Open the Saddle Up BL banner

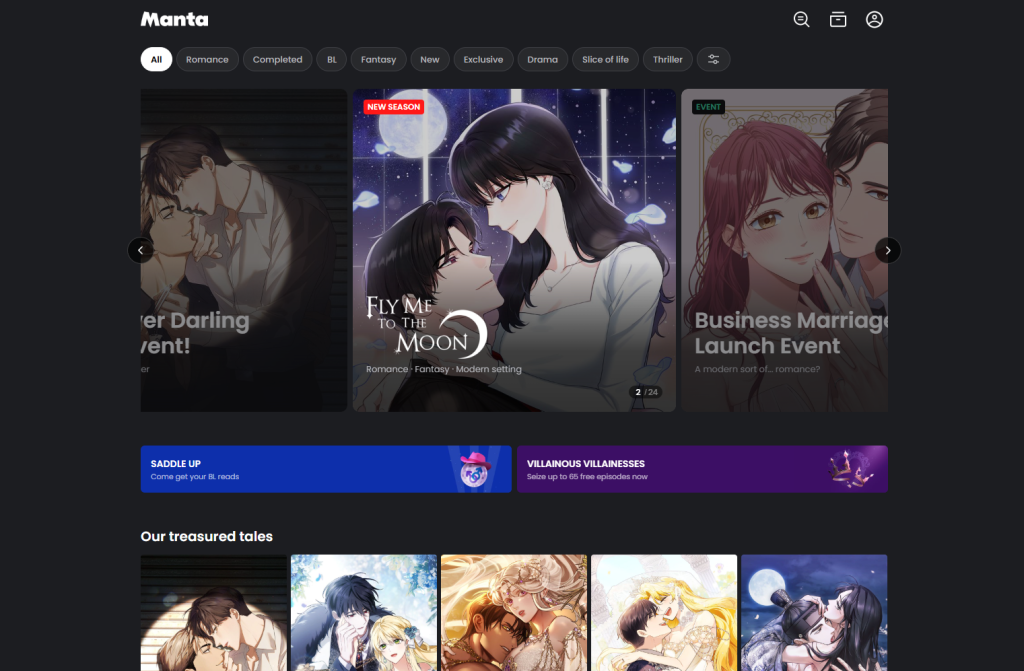[x=300, y=469]
